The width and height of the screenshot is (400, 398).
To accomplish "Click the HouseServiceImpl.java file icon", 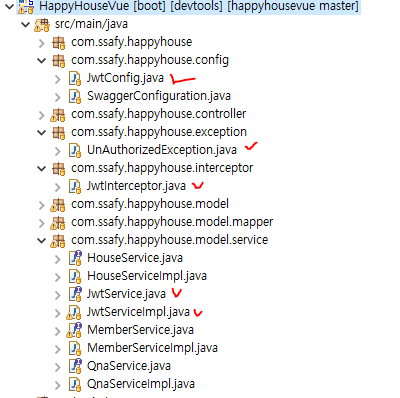I will (x=75, y=277).
